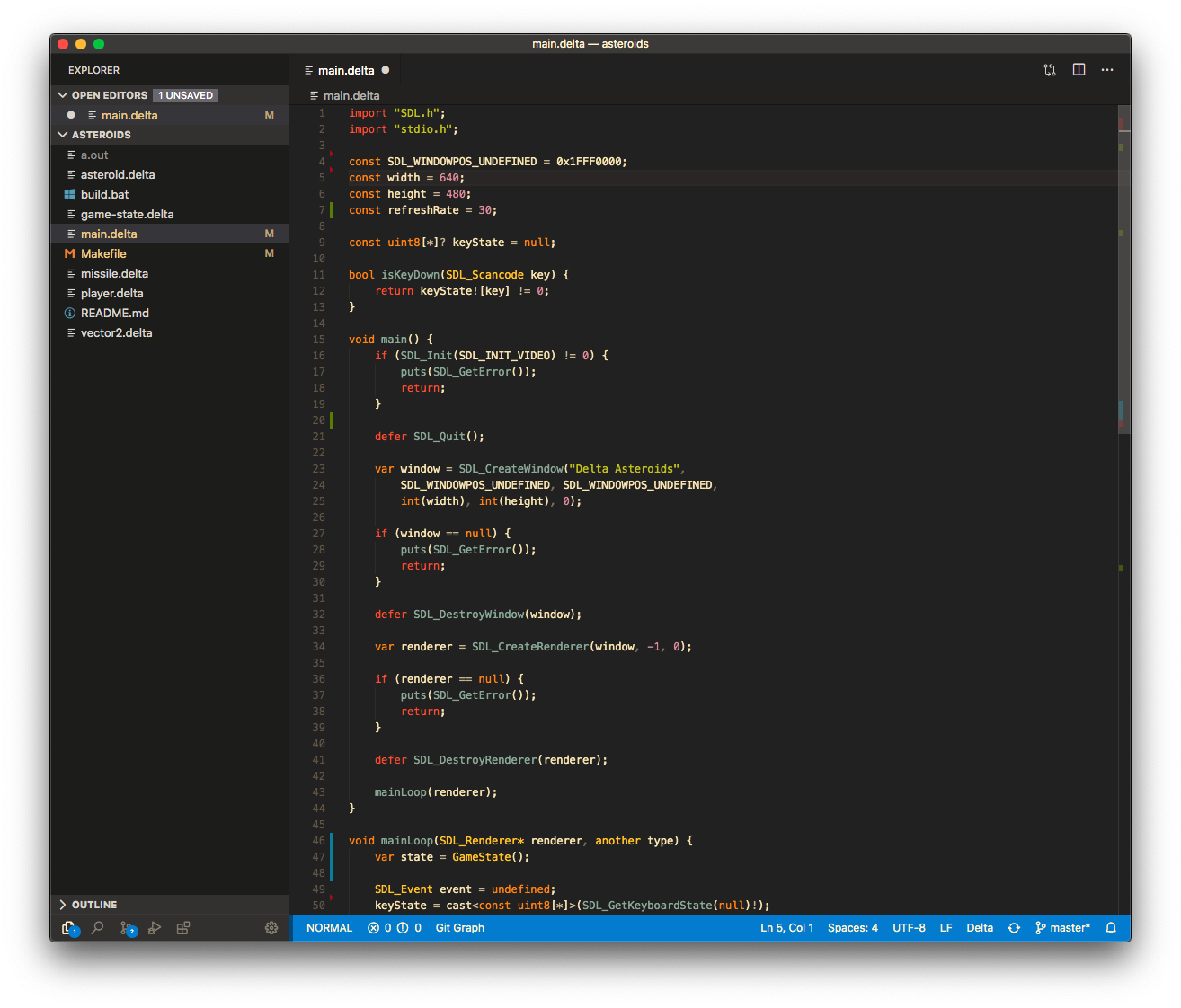Click the editor minimap scrollbar

point(1123,270)
